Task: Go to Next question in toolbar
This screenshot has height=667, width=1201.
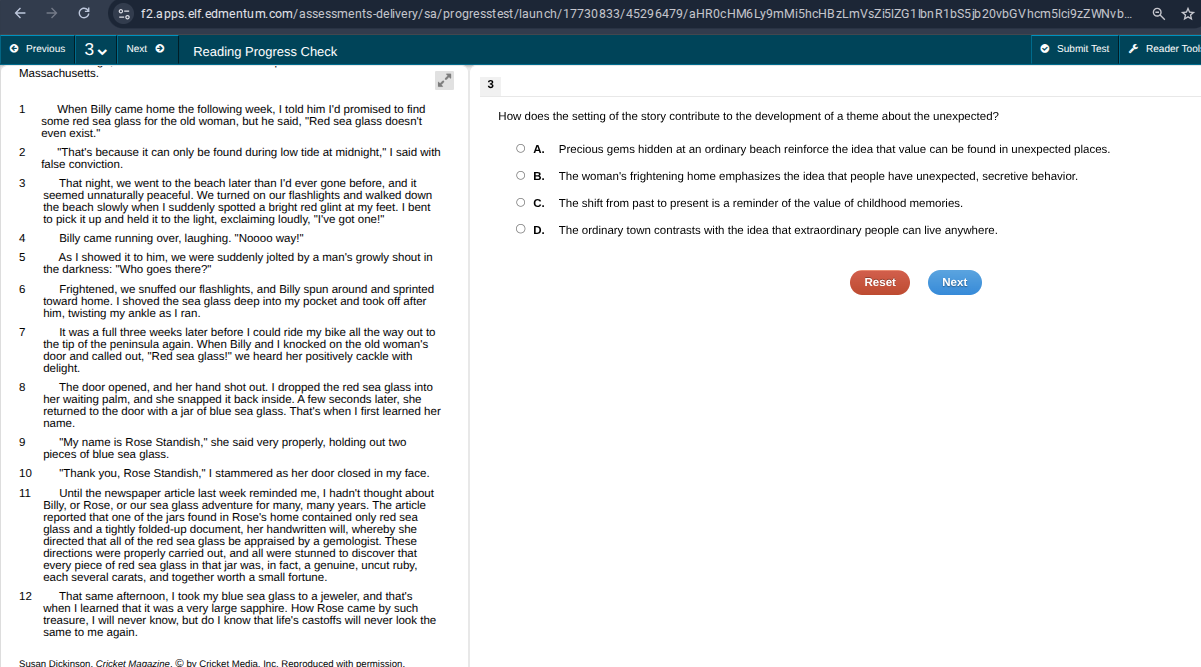Action: pos(145,49)
